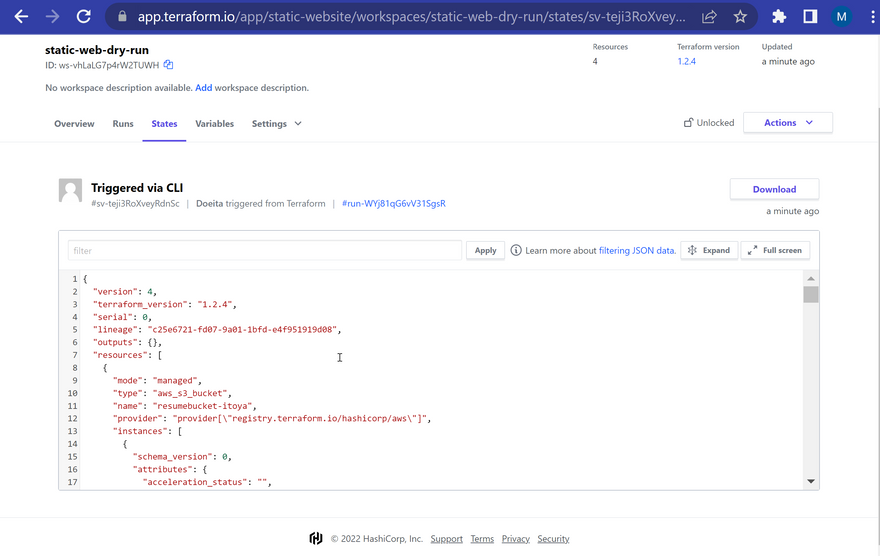880x556 pixels.
Task: Open the Actions dropdown
Action: click(x=788, y=123)
